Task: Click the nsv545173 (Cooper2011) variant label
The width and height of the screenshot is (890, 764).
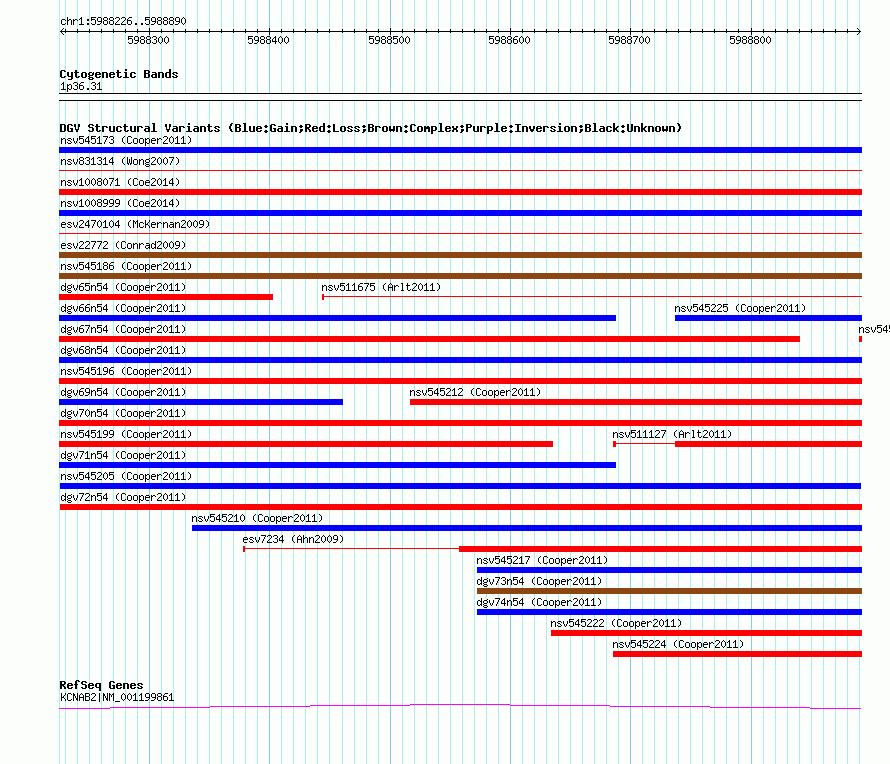Action: click(x=126, y=140)
